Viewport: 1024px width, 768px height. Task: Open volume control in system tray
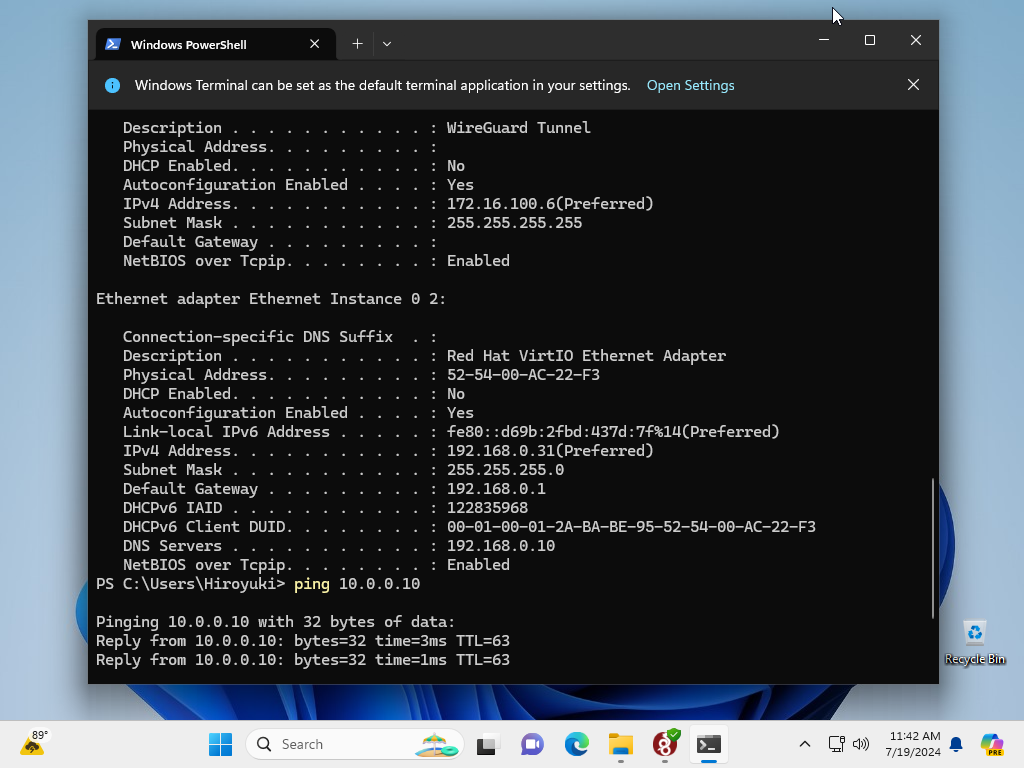[861, 744]
